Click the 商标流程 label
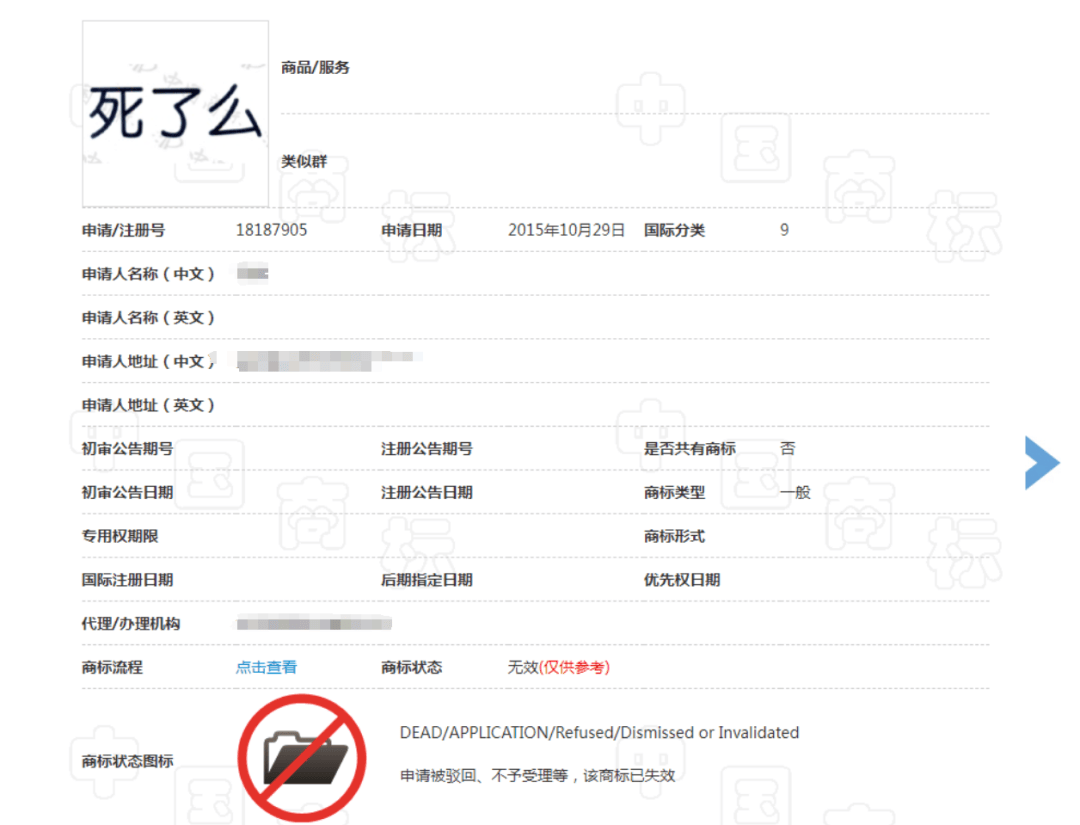1080x825 pixels. (112, 667)
